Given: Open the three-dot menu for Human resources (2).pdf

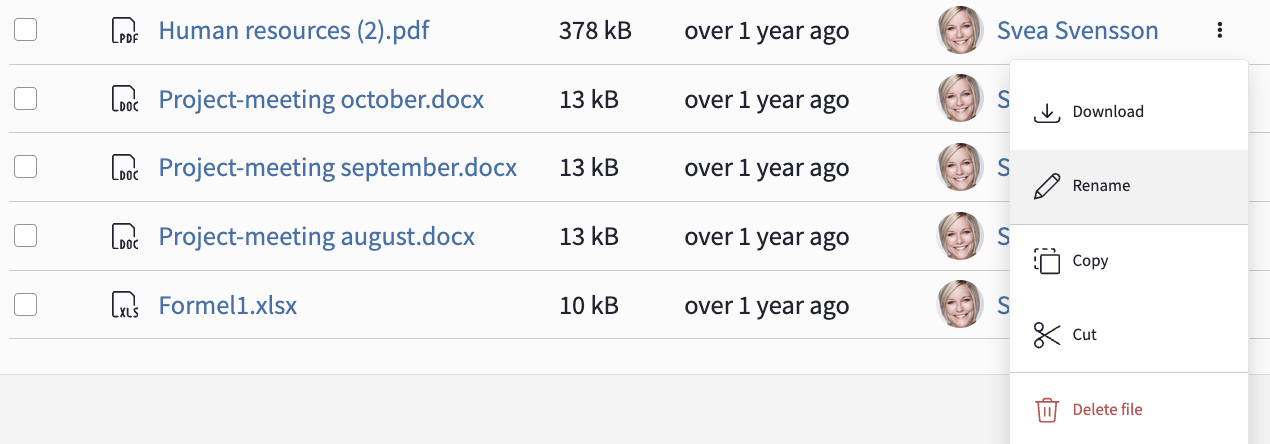Looking at the screenshot, I should click(1220, 31).
